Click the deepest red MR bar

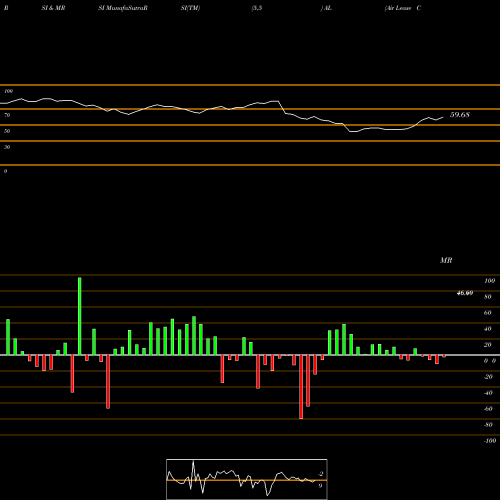[x=301, y=387]
